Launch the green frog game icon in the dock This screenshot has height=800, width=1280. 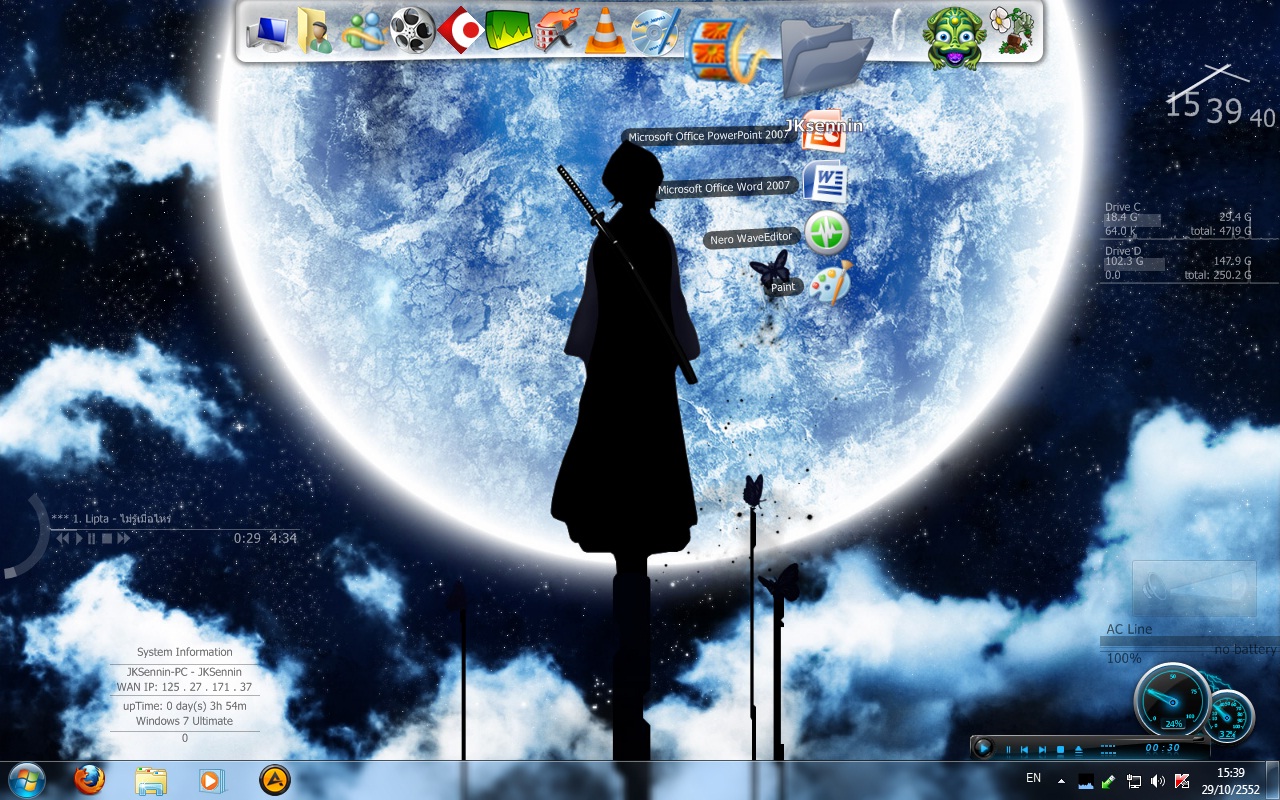[x=953, y=38]
